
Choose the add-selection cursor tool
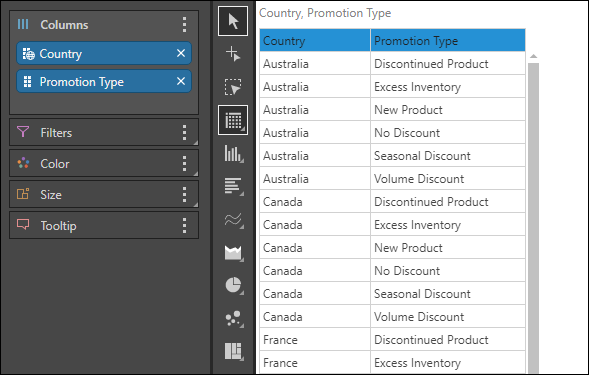[233, 54]
